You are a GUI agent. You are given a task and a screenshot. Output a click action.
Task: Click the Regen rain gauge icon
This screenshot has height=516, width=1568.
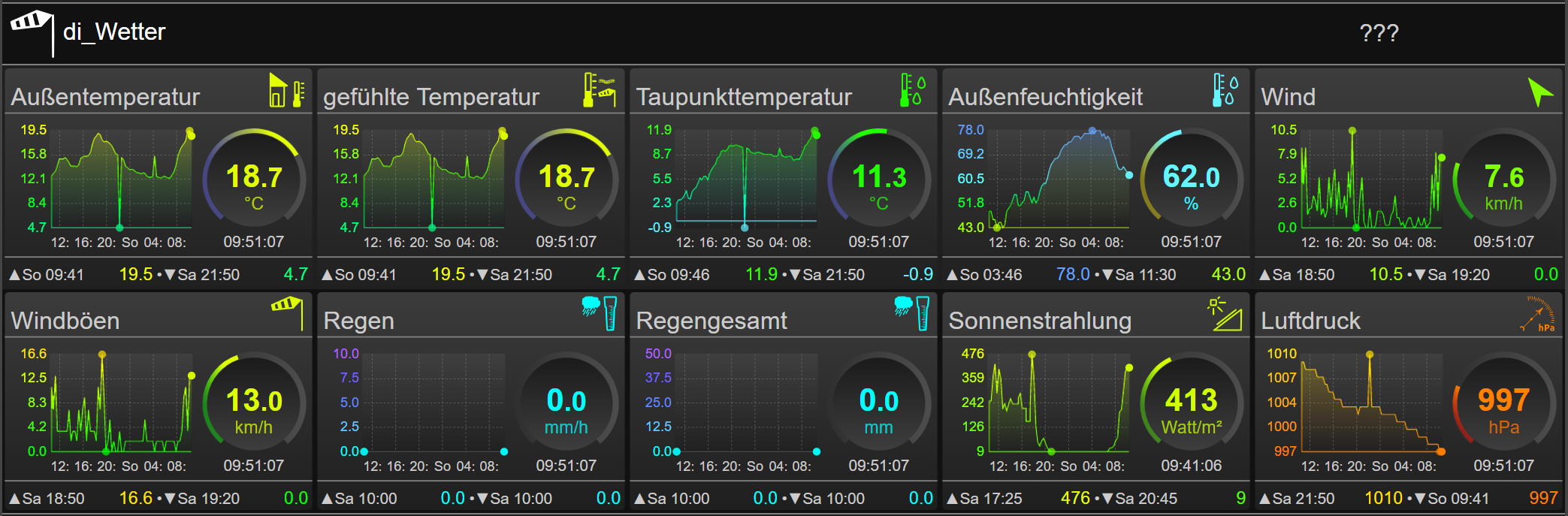(600, 313)
